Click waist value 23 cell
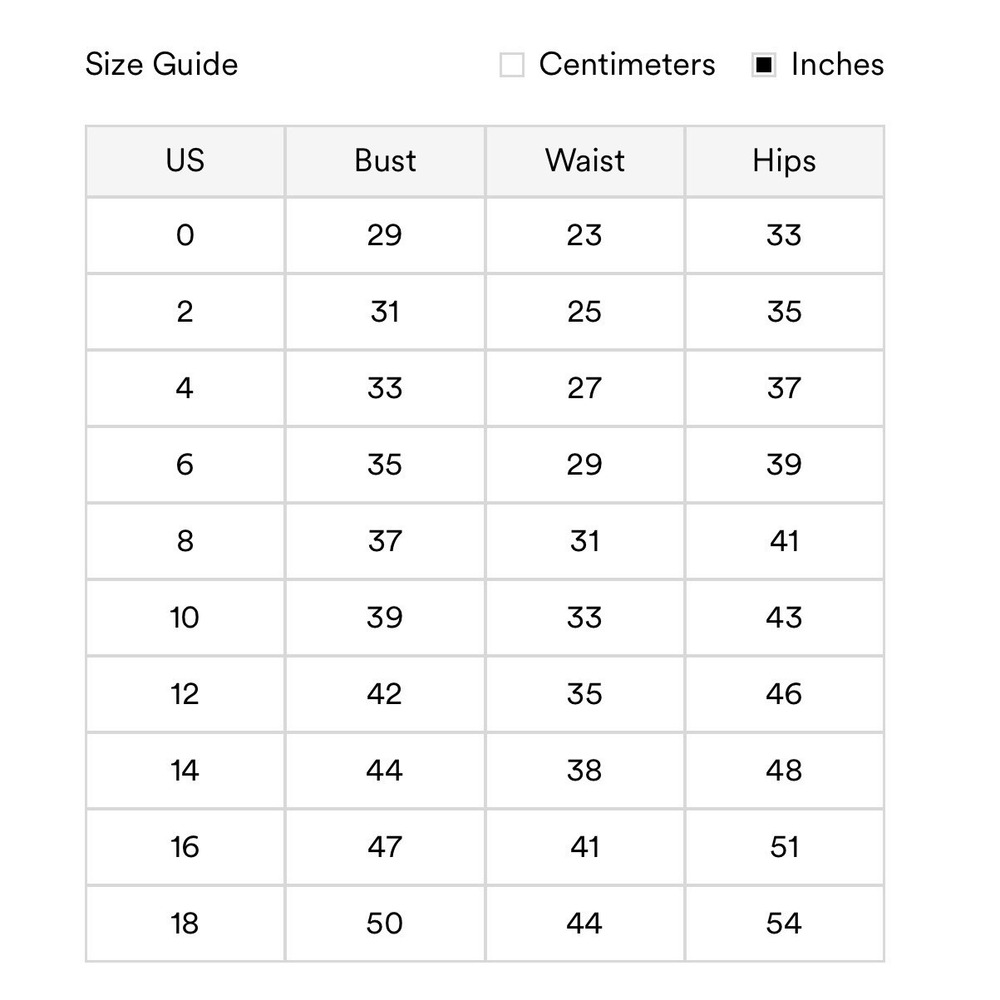The image size is (1000, 1000). click(585, 235)
